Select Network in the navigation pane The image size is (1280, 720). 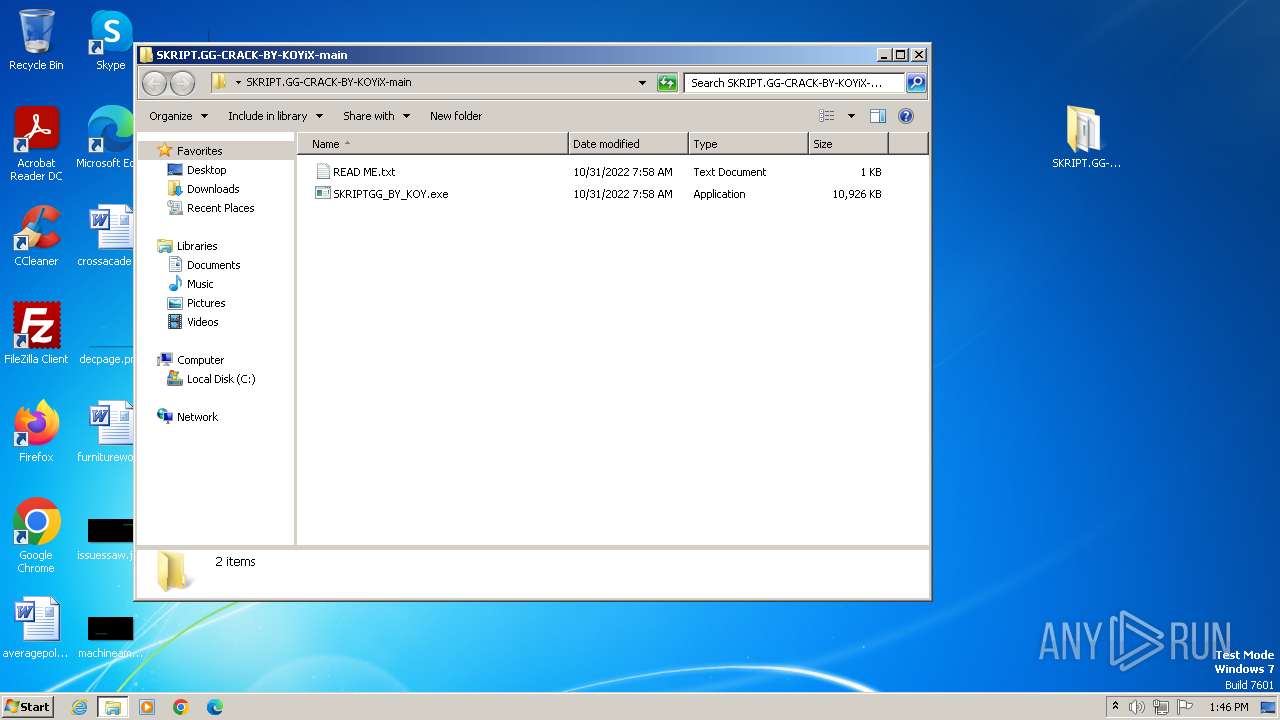pos(197,417)
